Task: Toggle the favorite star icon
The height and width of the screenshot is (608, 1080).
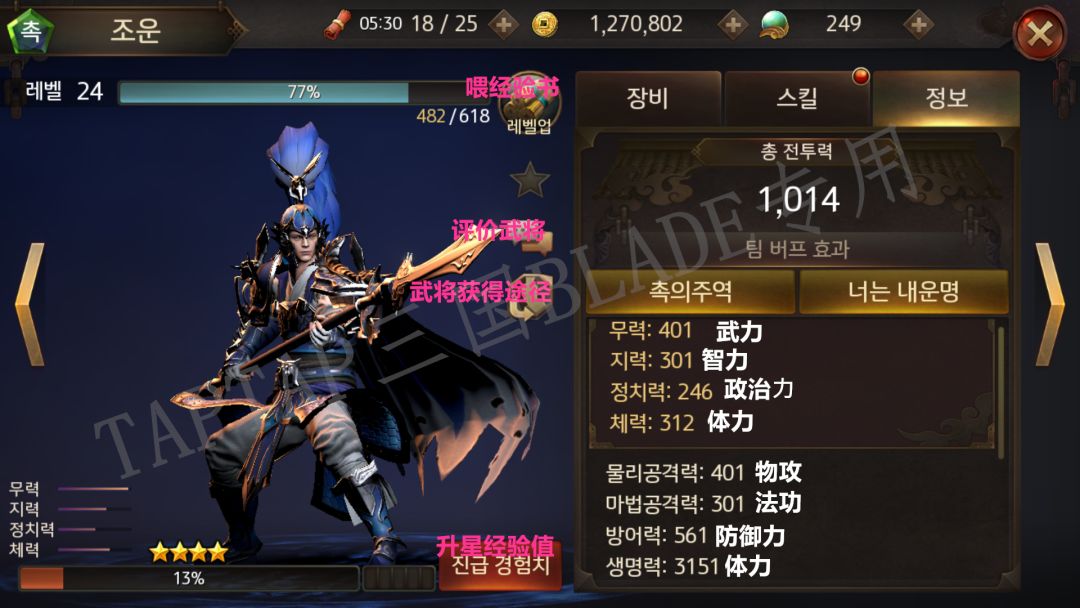Action: [530, 180]
